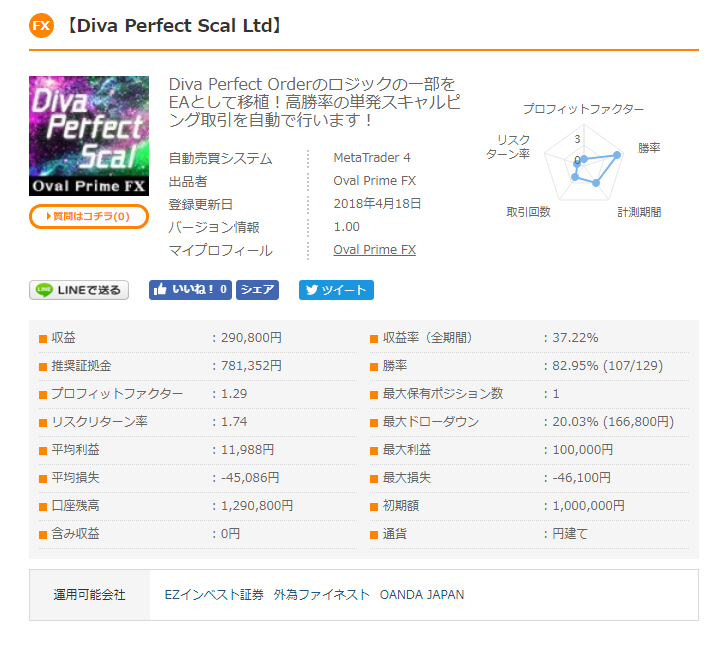Select the OANDA JAPAN broker name

point(422,595)
